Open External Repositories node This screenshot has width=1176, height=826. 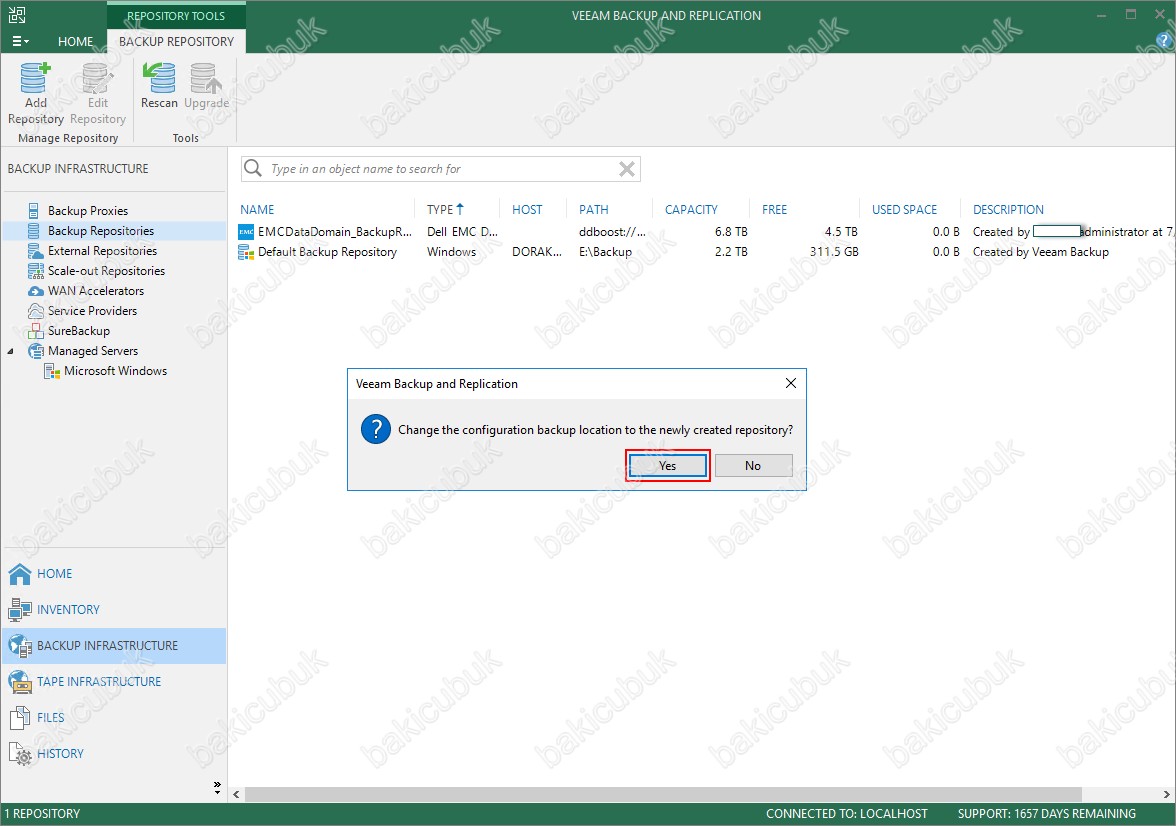(x=103, y=251)
